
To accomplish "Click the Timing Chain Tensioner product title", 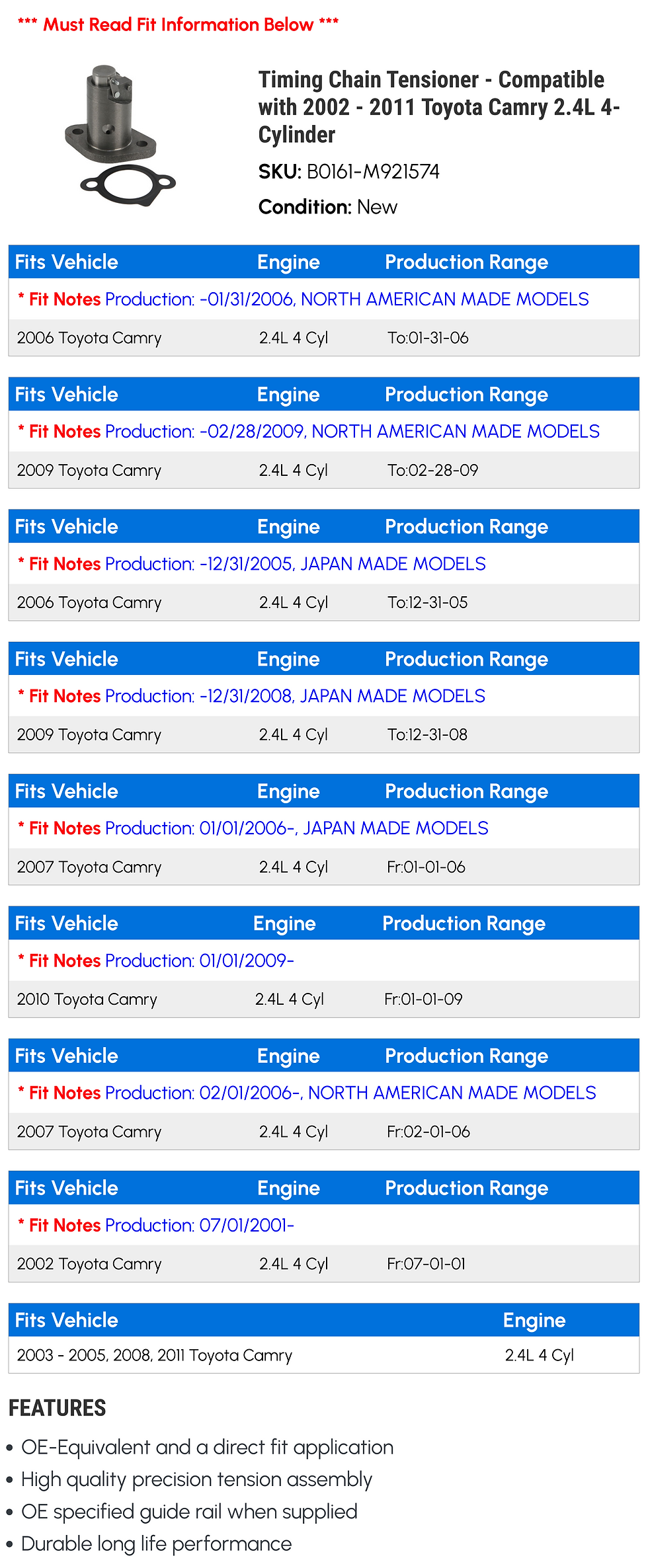I will click(x=438, y=107).
